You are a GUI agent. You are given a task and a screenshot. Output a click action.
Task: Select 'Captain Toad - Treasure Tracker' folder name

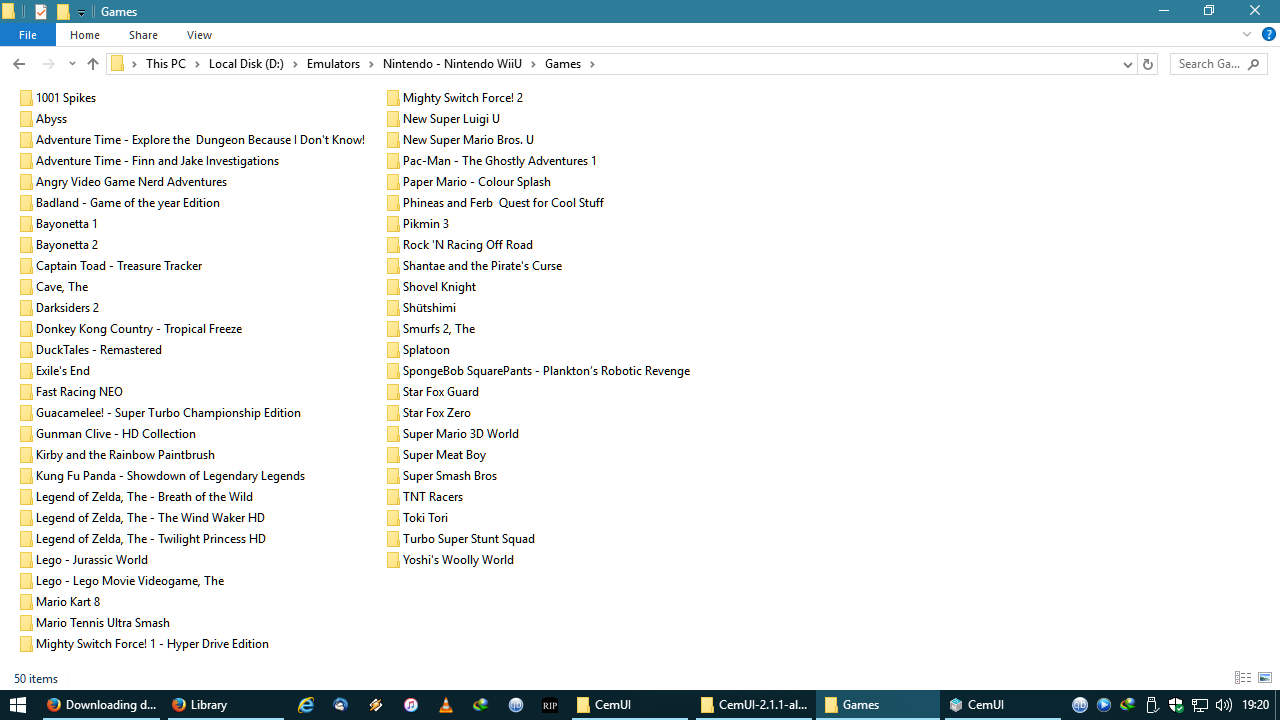(119, 266)
